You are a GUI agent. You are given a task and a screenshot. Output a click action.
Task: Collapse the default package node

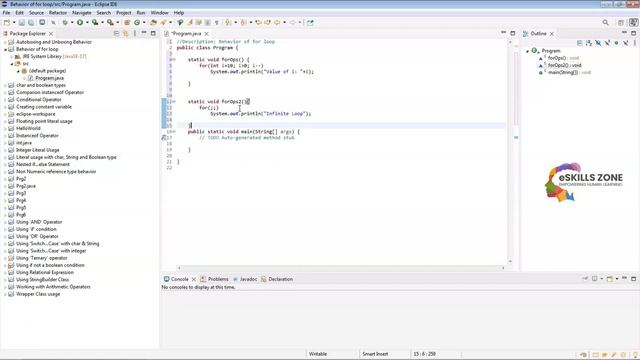[x=18, y=71]
